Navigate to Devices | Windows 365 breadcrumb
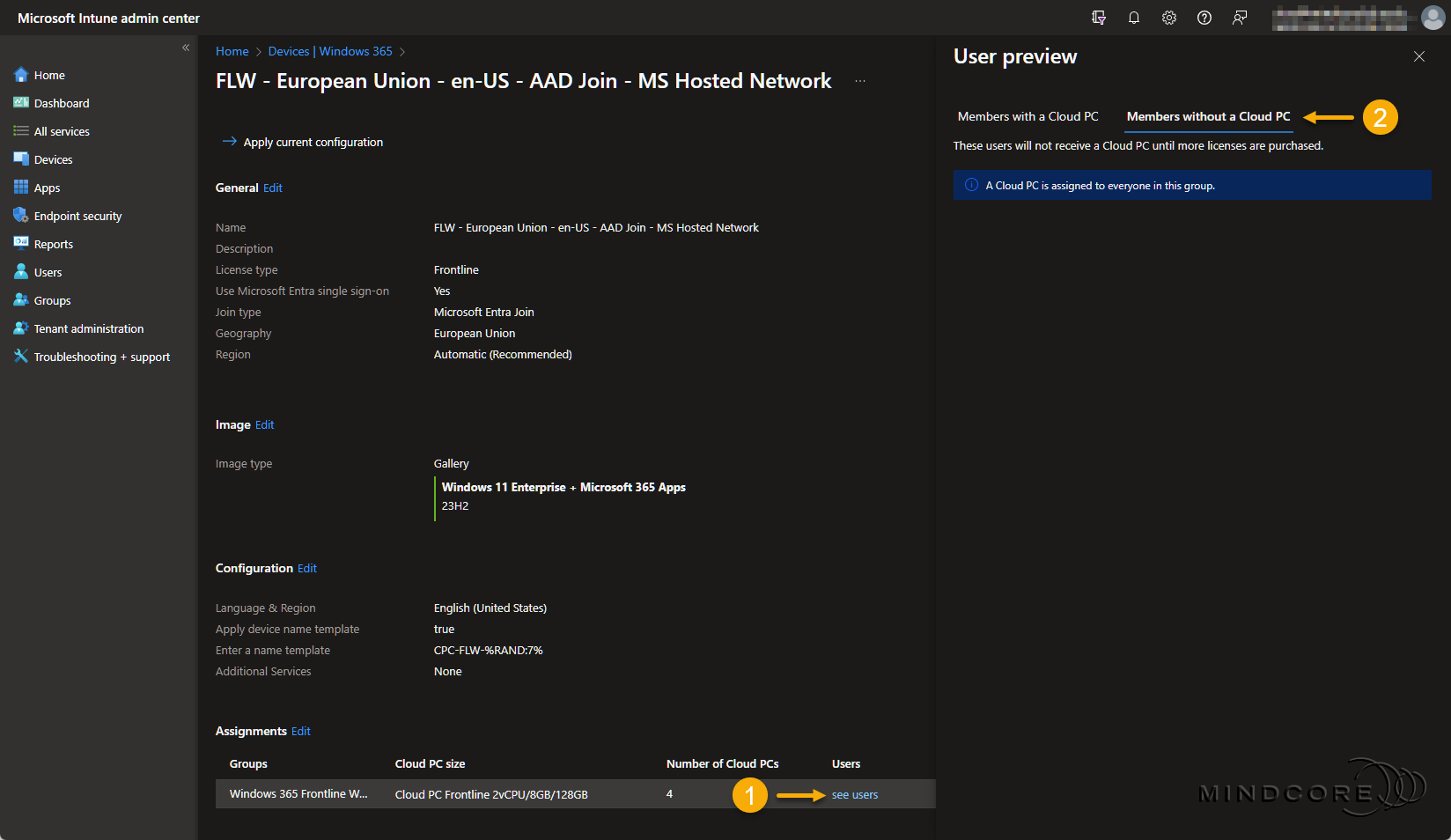Screen dimensions: 1451x840 coord(330,51)
